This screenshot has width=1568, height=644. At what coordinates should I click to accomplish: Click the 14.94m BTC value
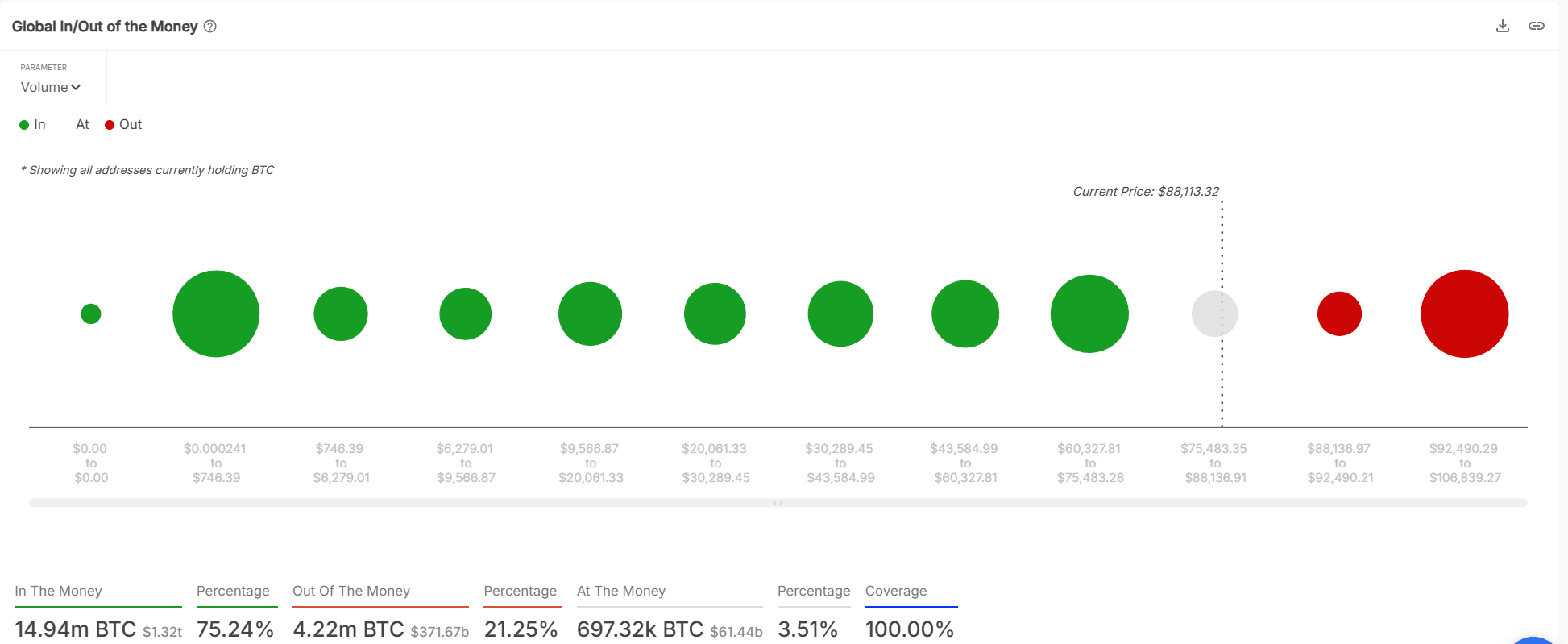pyautogui.click(x=76, y=629)
